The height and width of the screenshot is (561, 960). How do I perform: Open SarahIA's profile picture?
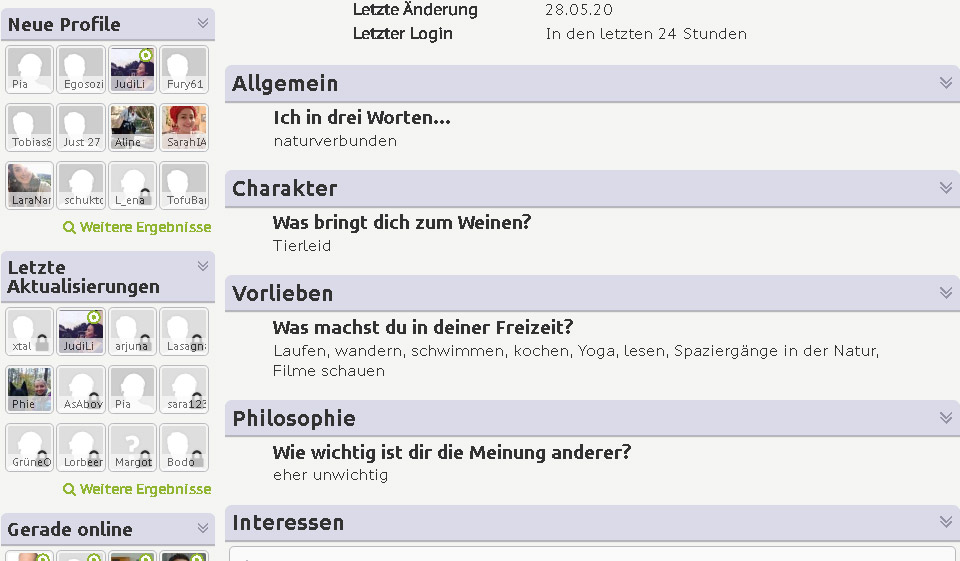tap(184, 127)
